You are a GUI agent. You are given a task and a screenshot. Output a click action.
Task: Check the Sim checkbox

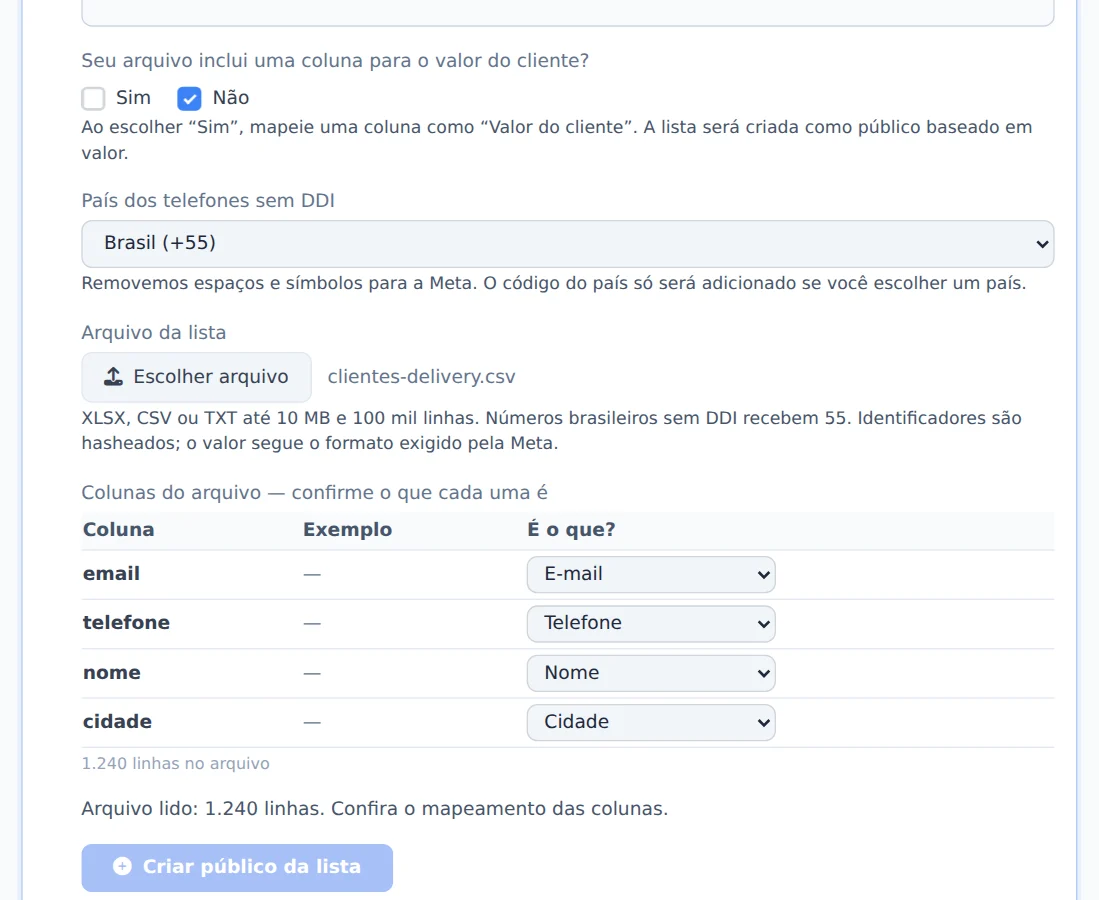pos(93,98)
